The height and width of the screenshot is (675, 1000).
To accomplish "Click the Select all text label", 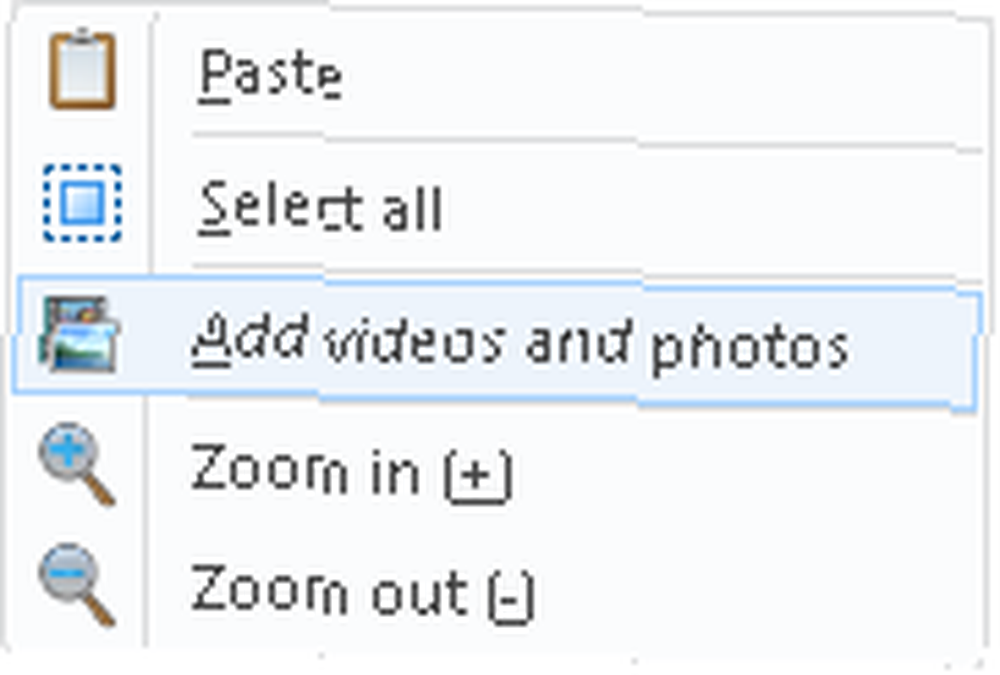I will pyautogui.click(x=320, y=207).
